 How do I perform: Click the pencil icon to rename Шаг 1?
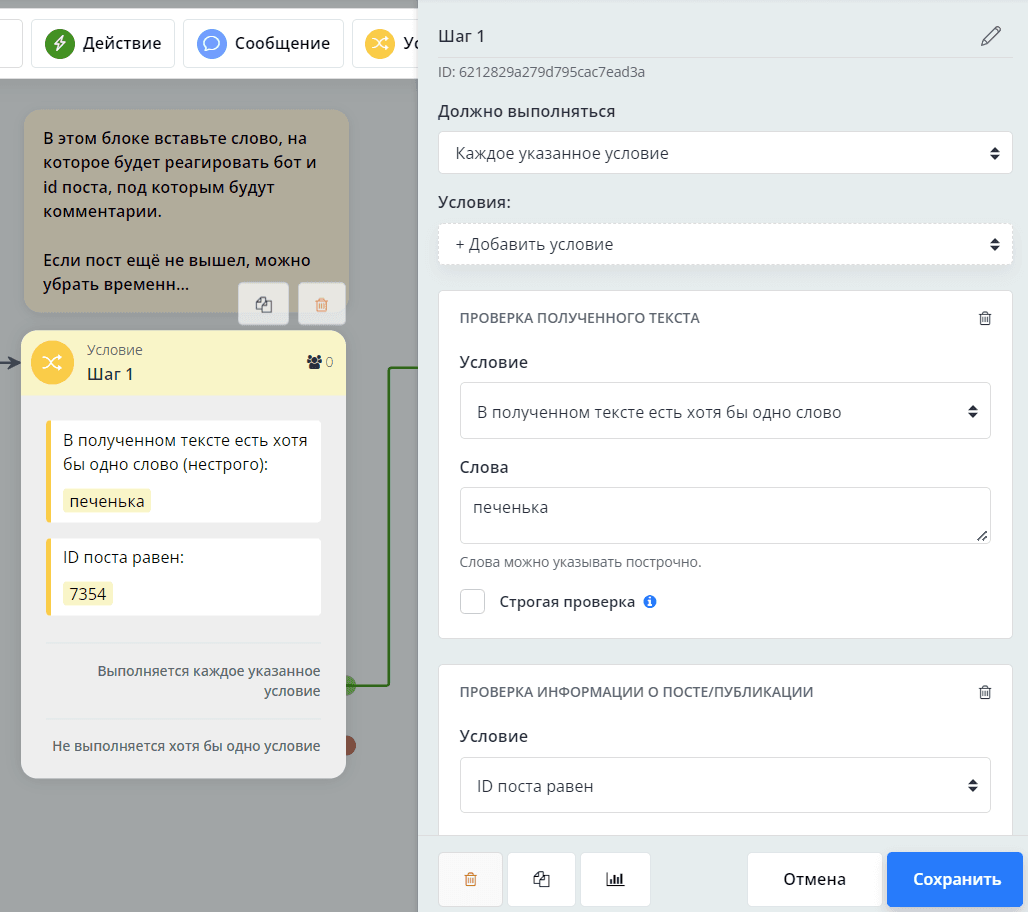point(990,37)
